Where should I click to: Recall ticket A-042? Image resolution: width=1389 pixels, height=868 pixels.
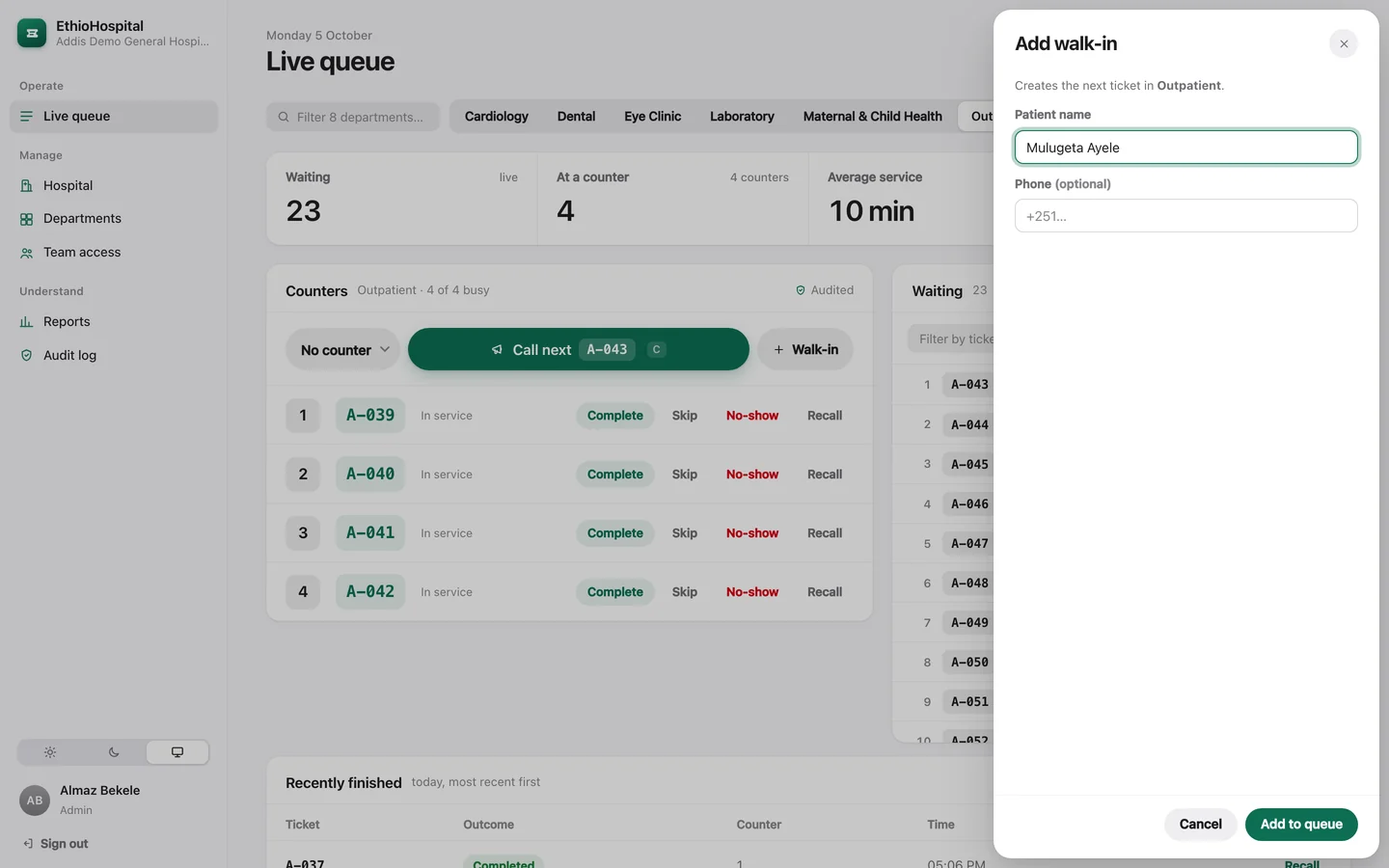coord(825,592)
